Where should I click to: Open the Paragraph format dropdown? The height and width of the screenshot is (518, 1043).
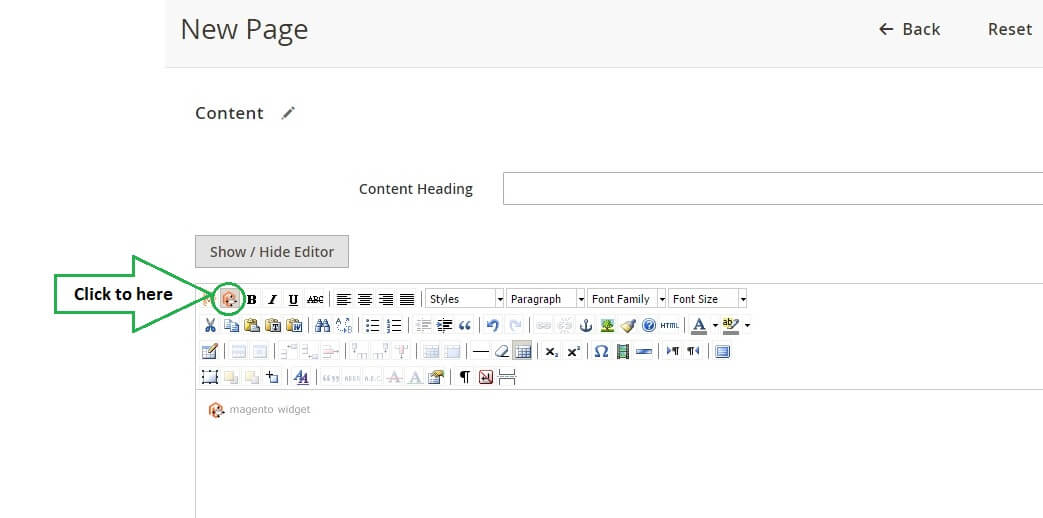pos(546,299)
